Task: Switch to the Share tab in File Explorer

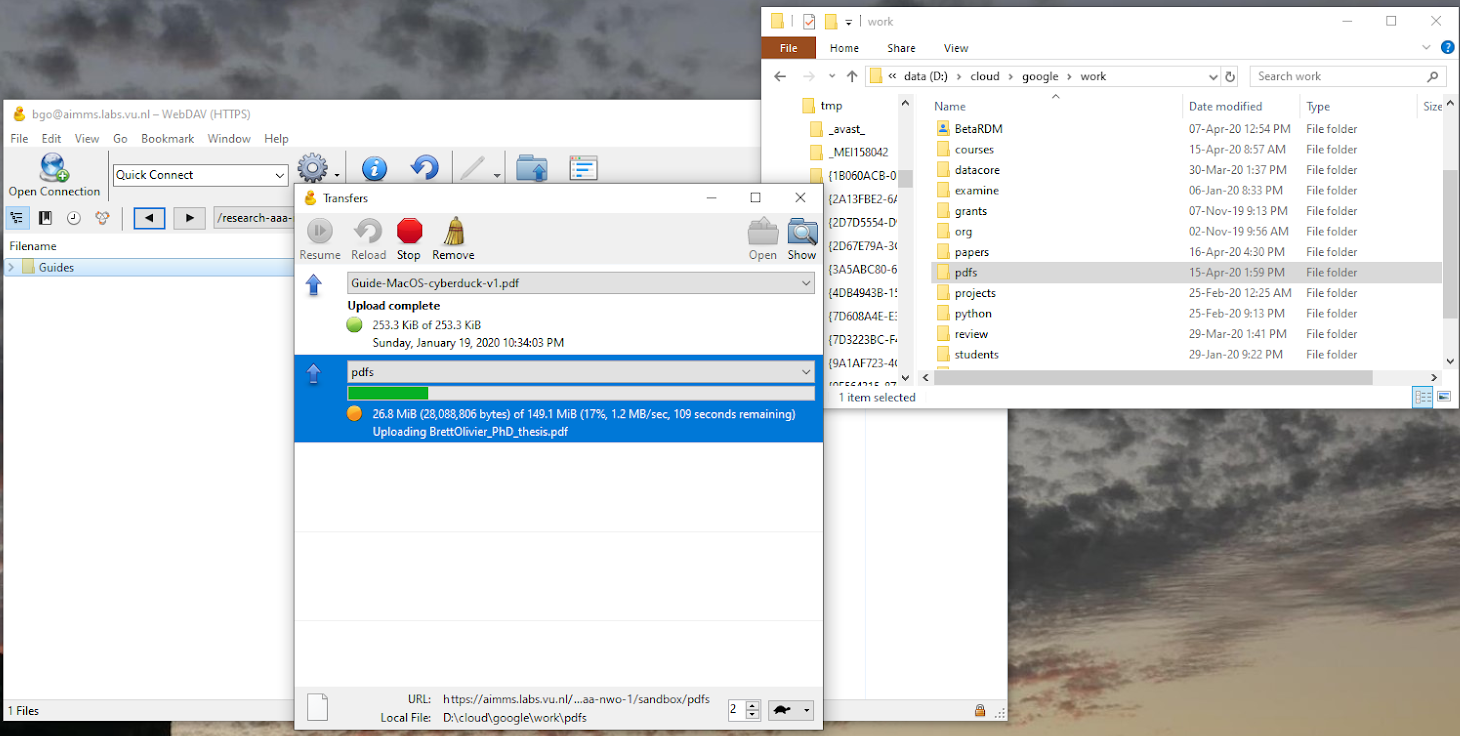Action: pyautogui.click(x=901, y=48)
